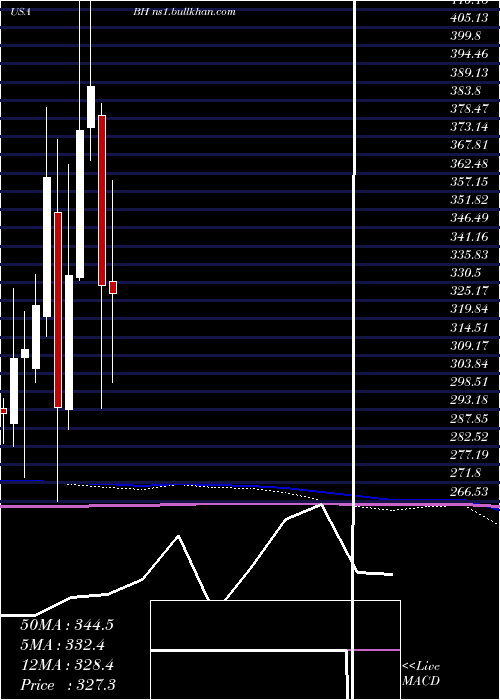Click the 367.81 price axis label
The height and width of the screenshot is (700, 500).
tap(469, 145)
